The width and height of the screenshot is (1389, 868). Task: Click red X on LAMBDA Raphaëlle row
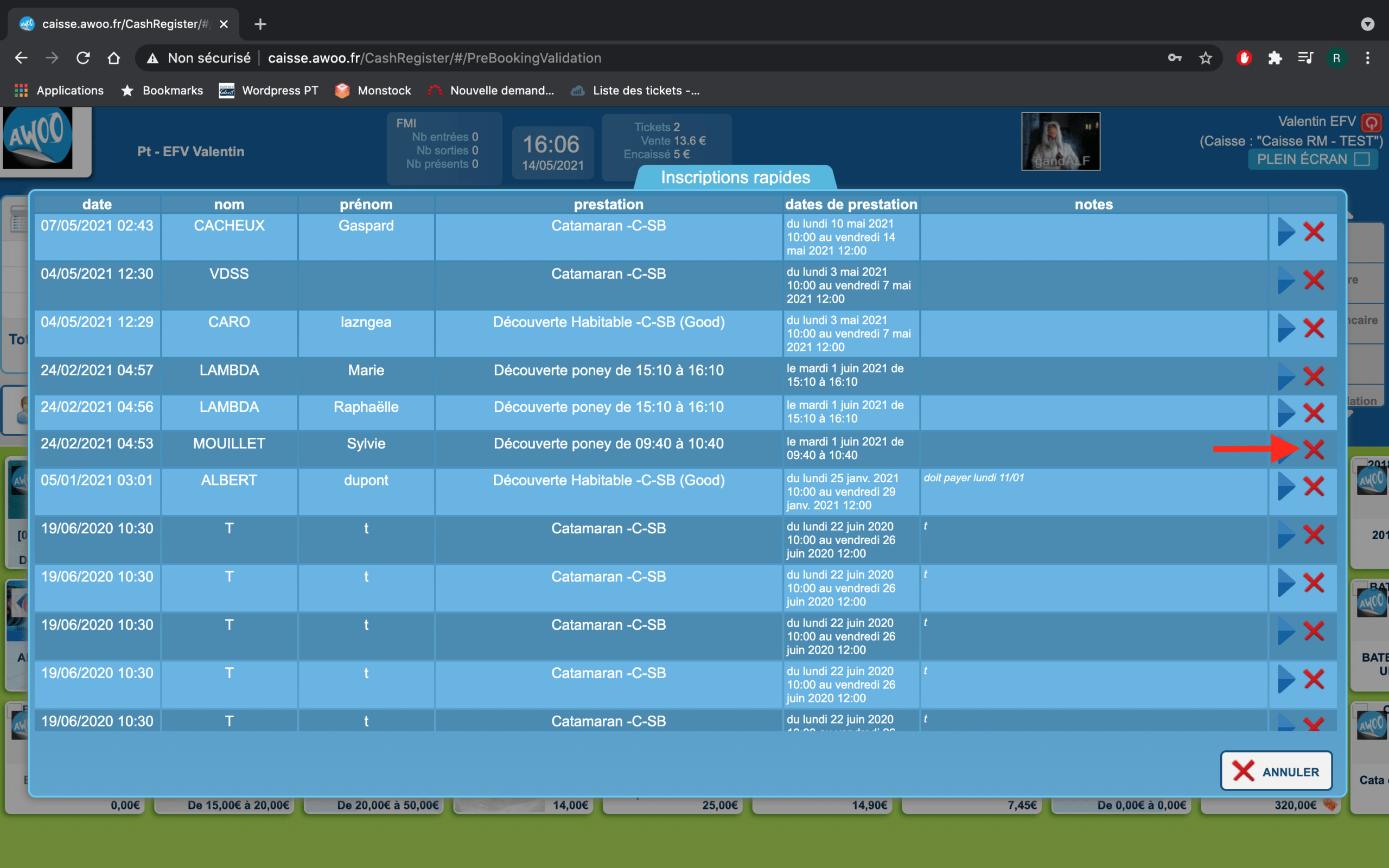(1313, 413)
